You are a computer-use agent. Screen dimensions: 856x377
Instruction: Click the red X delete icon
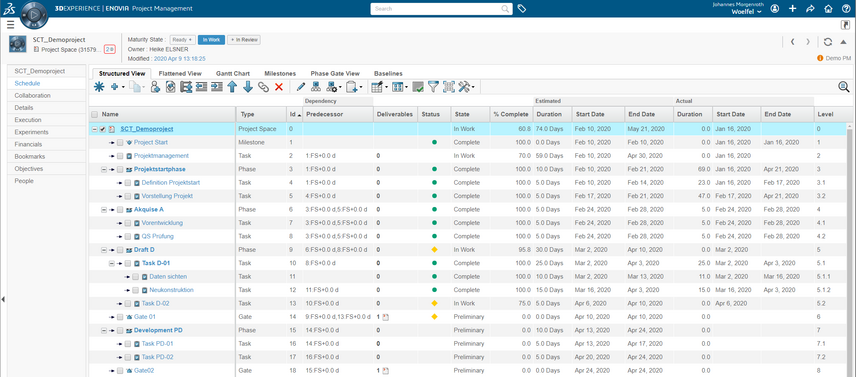[278, 87]
